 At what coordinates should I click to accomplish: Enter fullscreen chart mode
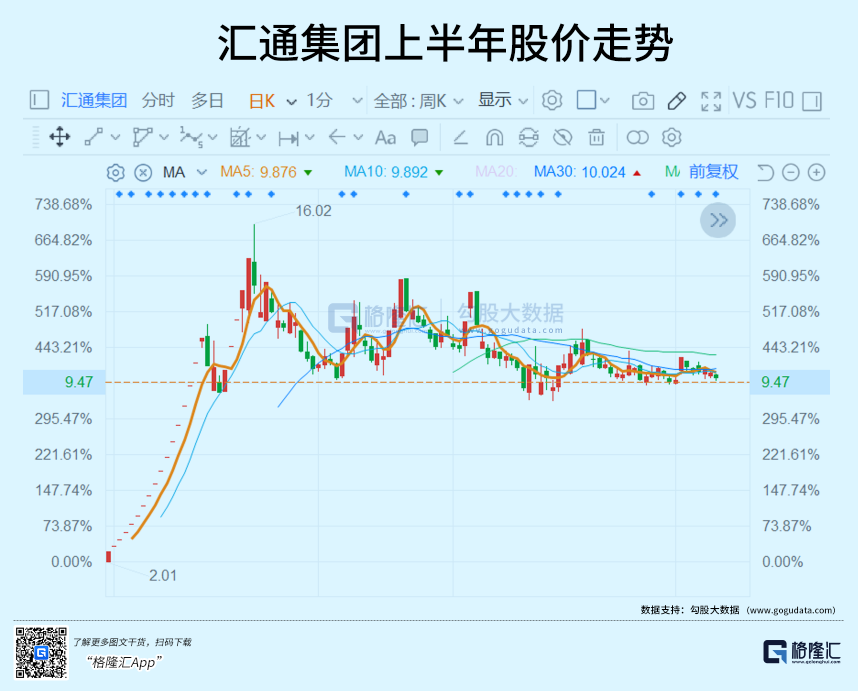(711, 100)
